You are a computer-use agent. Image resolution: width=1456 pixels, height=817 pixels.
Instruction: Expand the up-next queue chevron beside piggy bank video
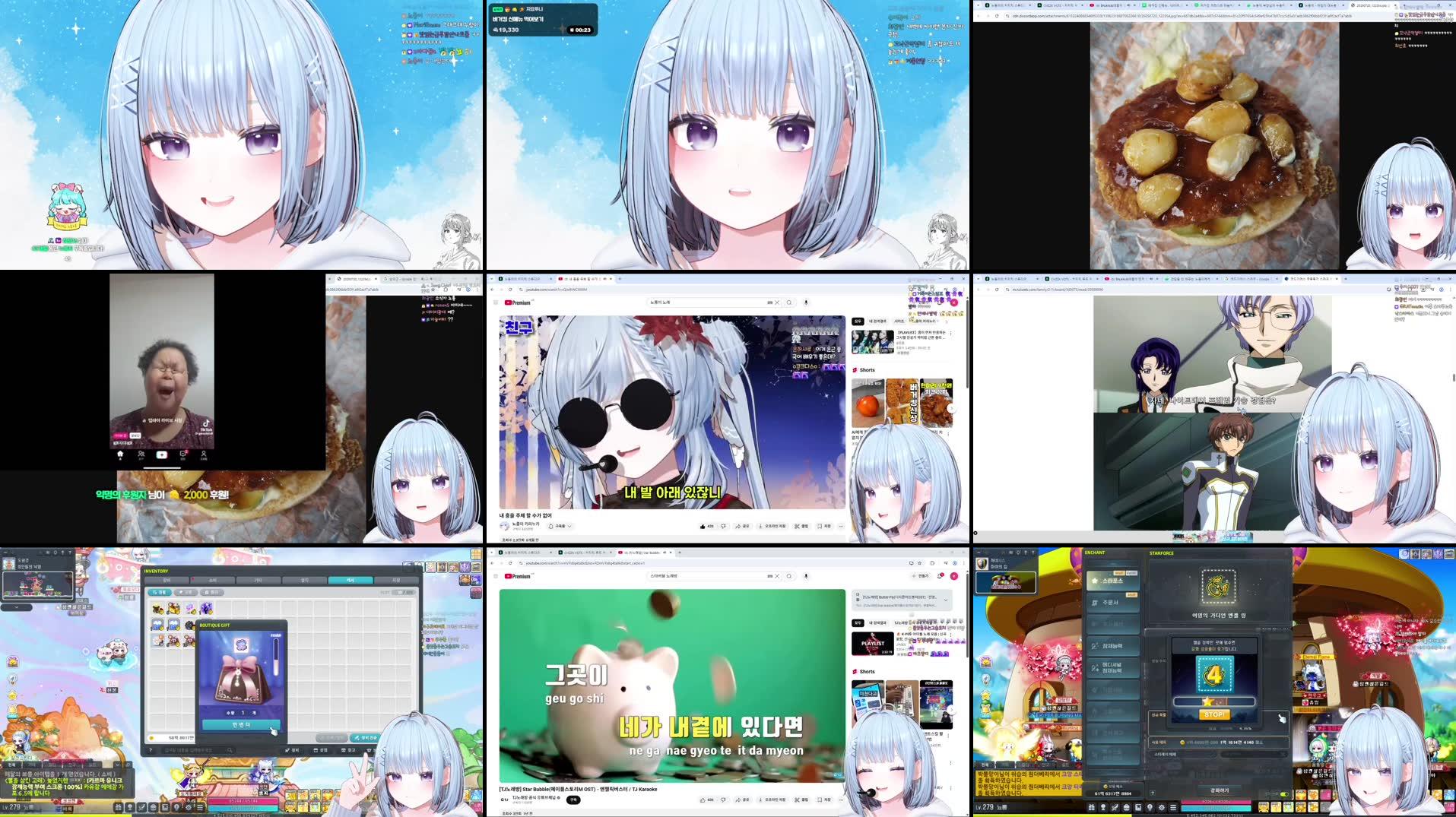pos(946,600)
